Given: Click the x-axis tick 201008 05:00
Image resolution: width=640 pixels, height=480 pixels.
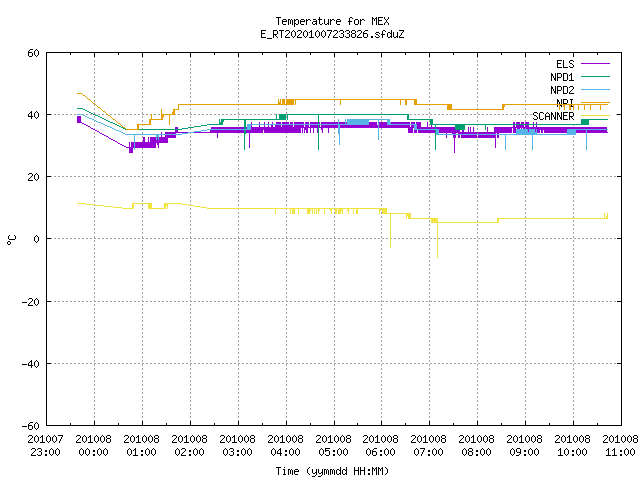Looking at the screenshot, I should [333, 446].
